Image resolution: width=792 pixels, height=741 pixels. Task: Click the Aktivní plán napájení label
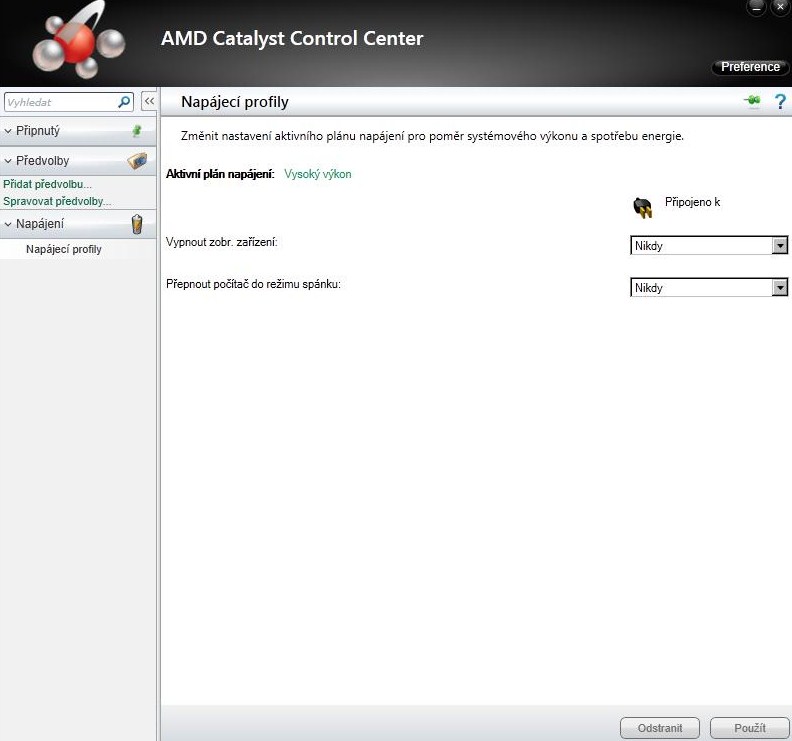click(220, 174)
